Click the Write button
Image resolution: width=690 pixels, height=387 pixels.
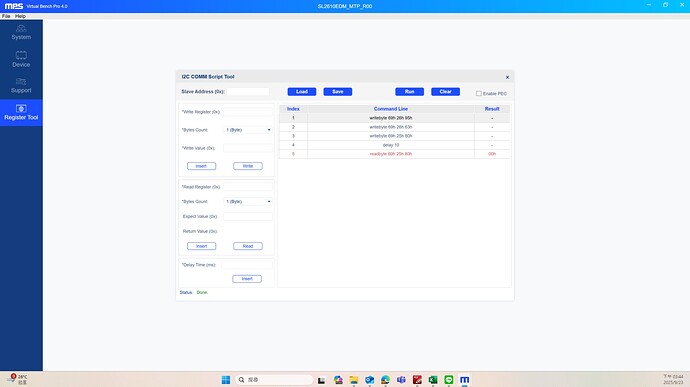248,166
